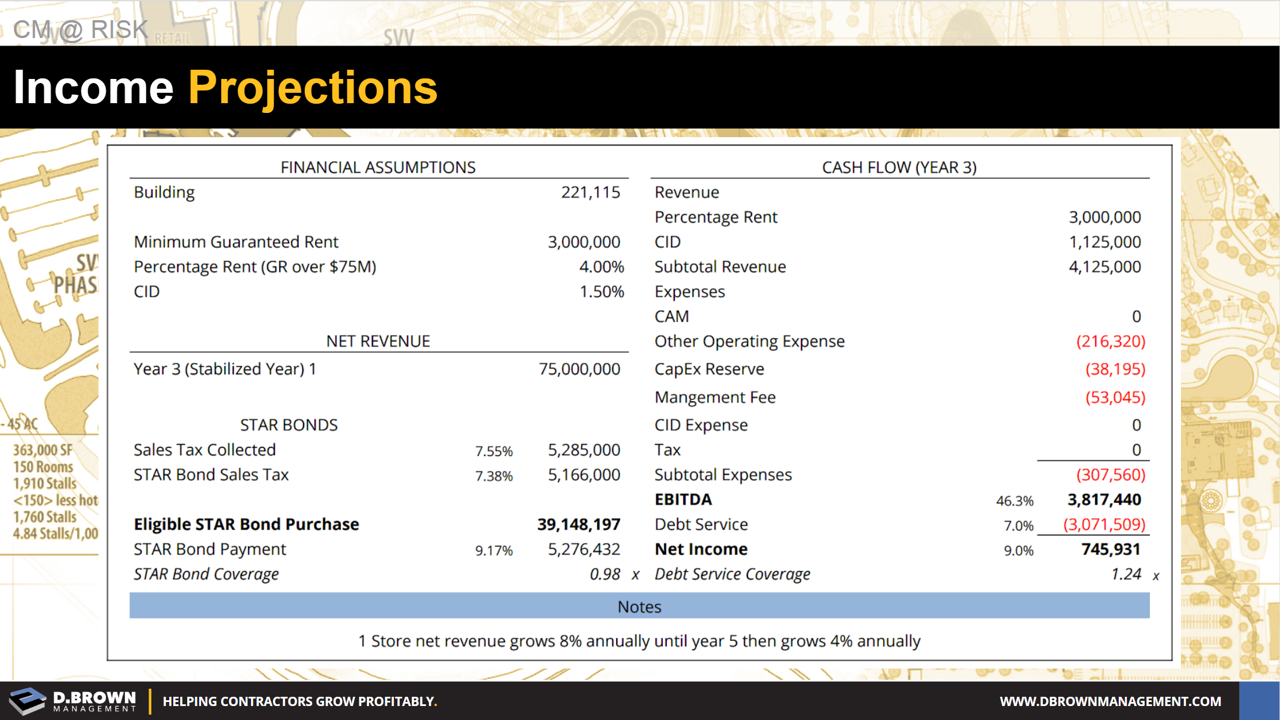Click the blue Notes bar

[639, 606]
